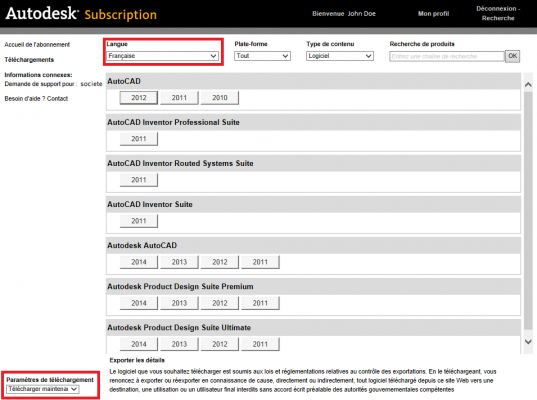Click the Bienvenue John Doe text
Screen dimensions: 537x400
pyautogui.click(x=344, y=14)
